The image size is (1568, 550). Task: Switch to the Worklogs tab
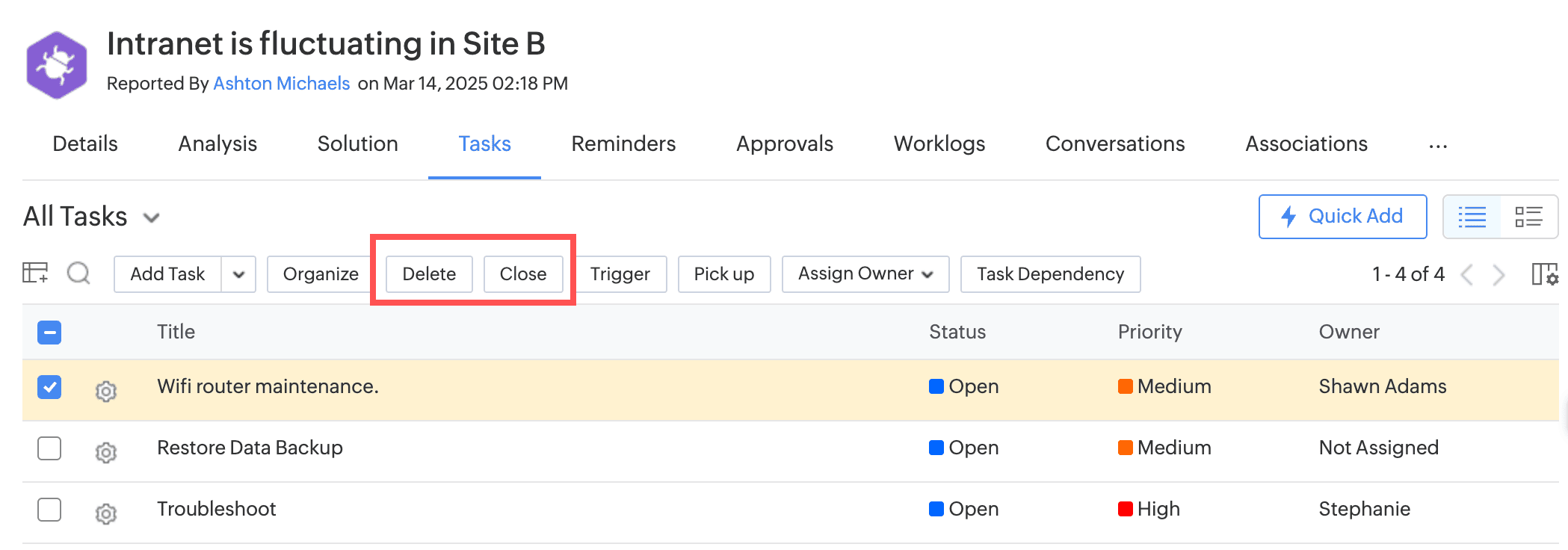coord(939,143)
